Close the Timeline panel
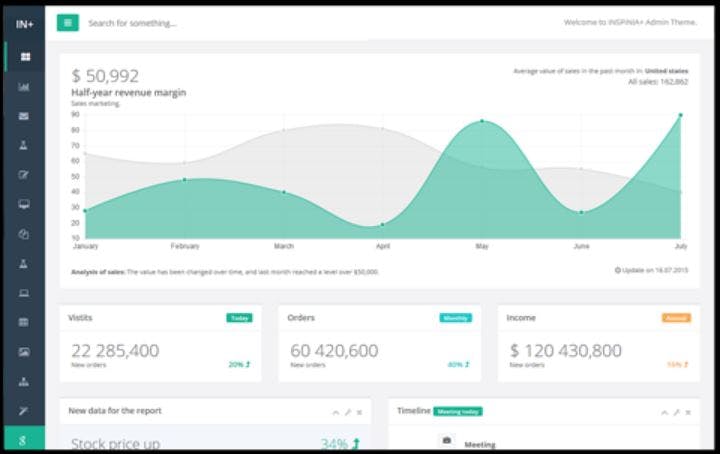 click(688, 413)
